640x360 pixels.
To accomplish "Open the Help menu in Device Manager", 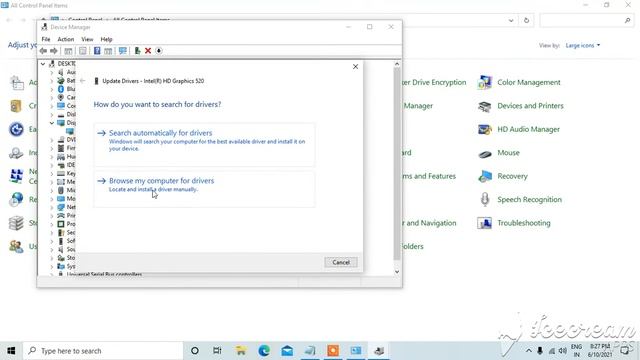I will point(107,39).
